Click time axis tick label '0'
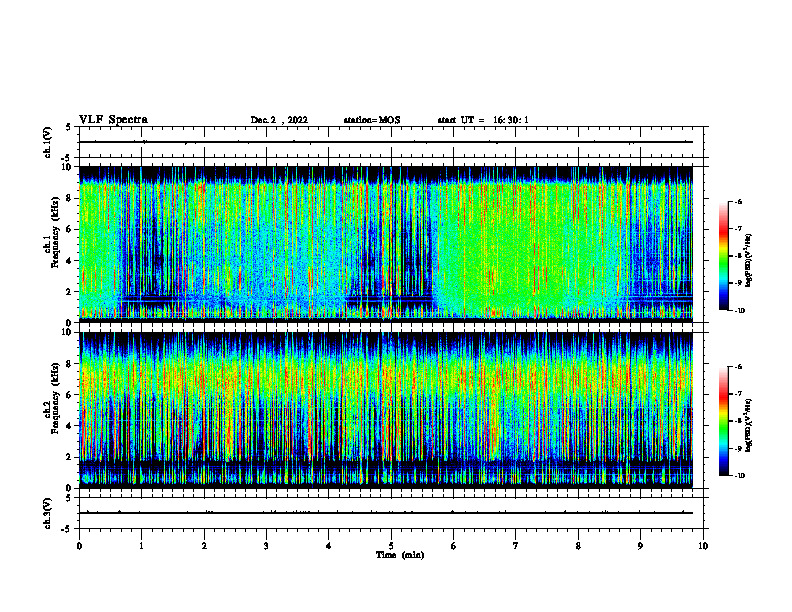792x612 pixels. pos(79,546)
